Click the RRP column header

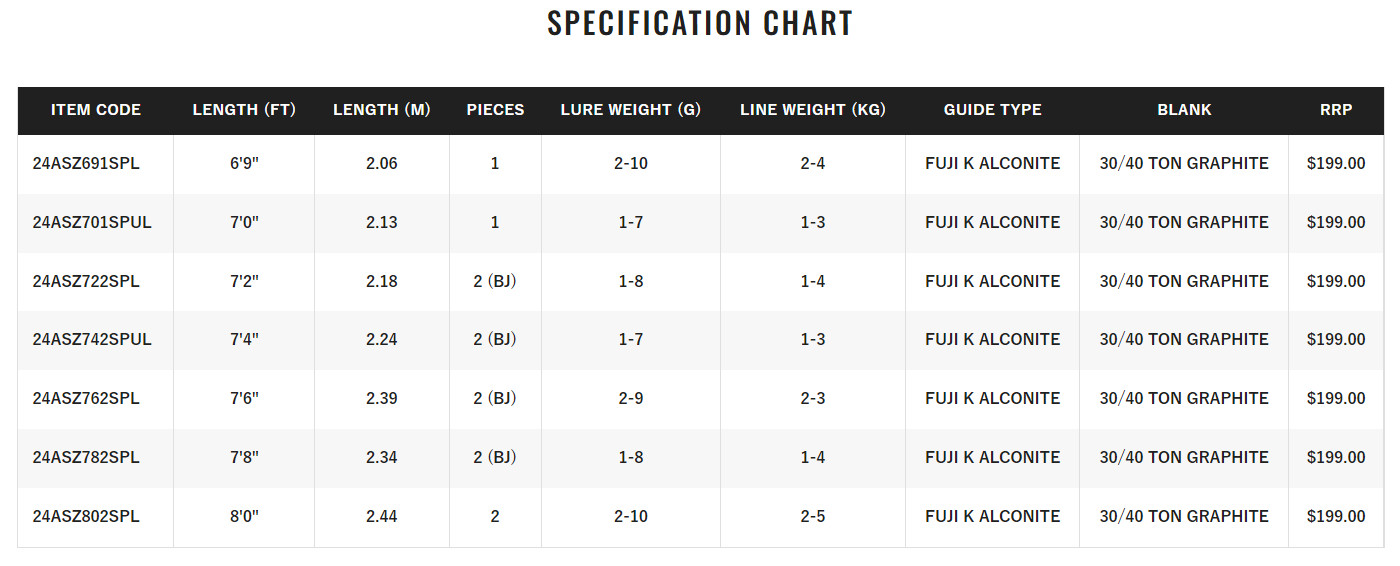(1336, 110)
